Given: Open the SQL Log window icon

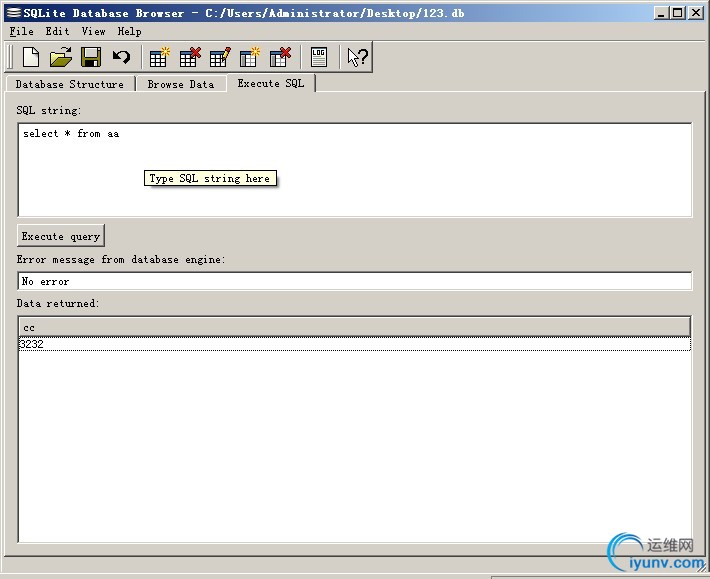Looking at the screenshot, I should [319, 57].
